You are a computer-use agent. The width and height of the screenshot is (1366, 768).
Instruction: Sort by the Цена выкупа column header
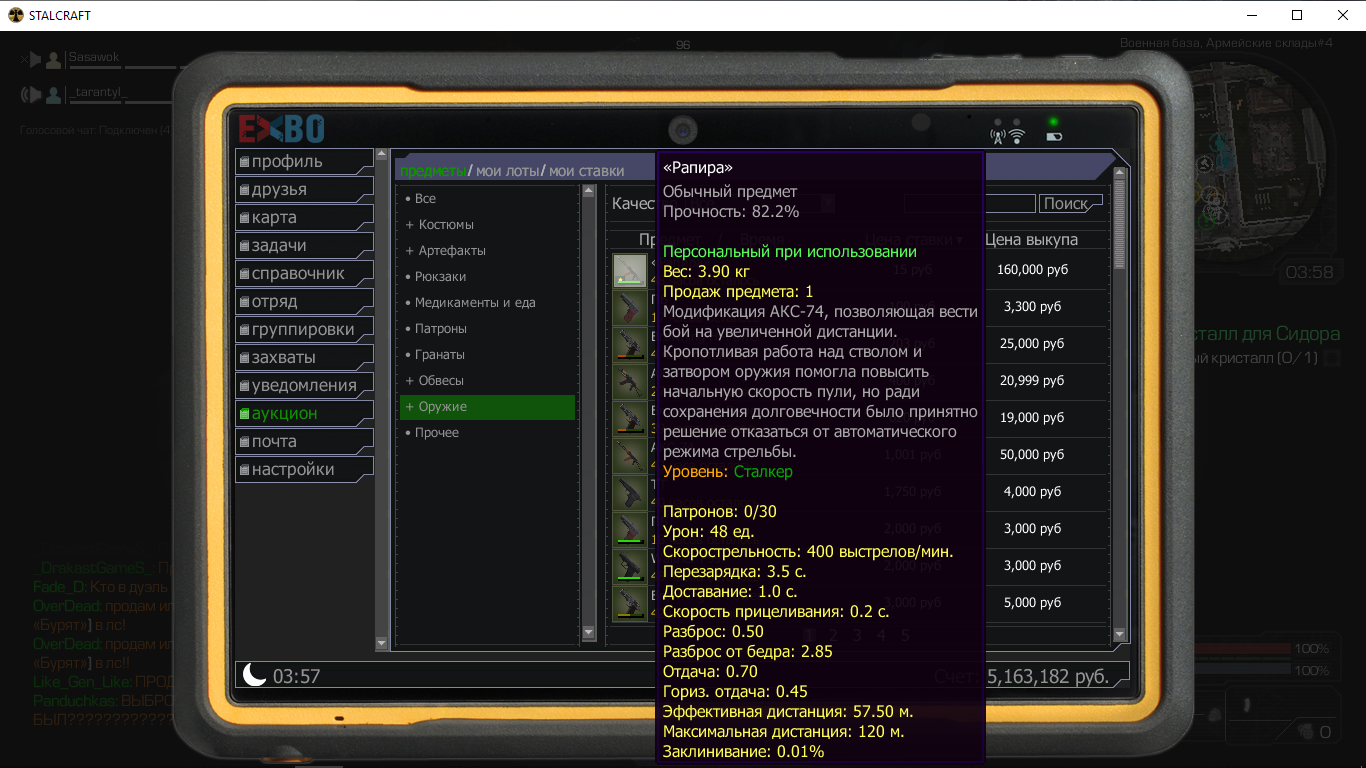point(1031,239)
